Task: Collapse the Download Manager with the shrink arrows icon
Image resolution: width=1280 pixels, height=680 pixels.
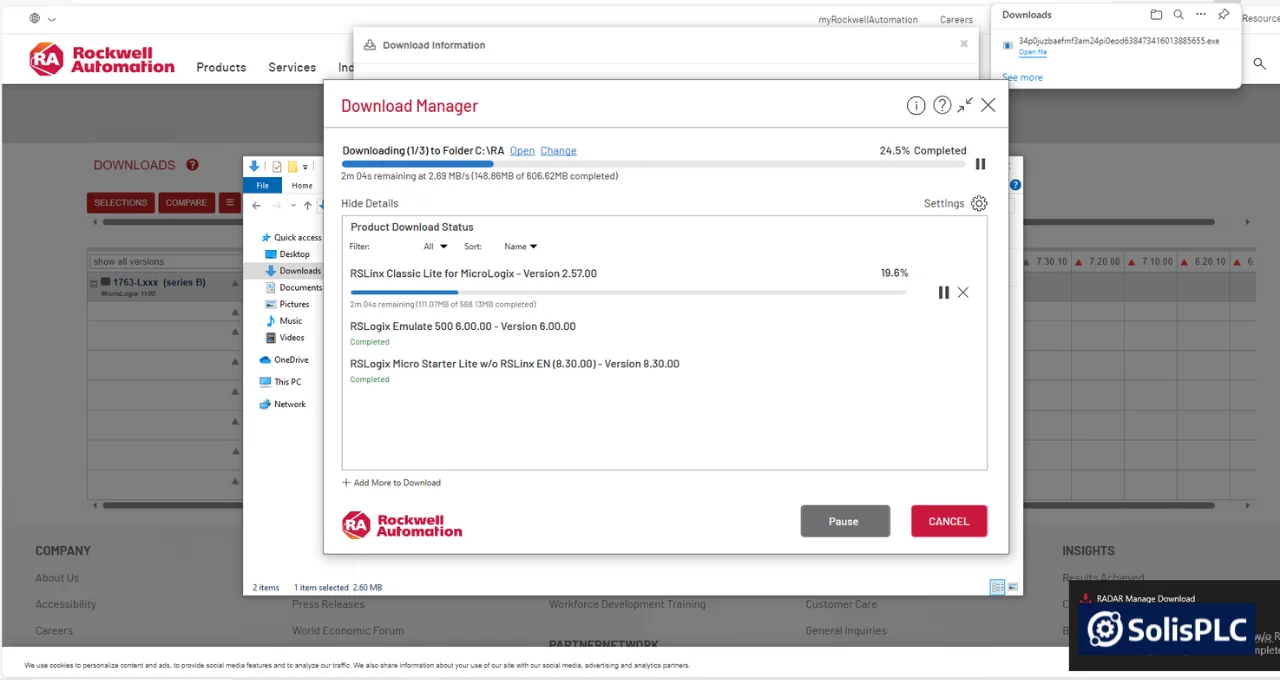Action: [x=964, y=105]
